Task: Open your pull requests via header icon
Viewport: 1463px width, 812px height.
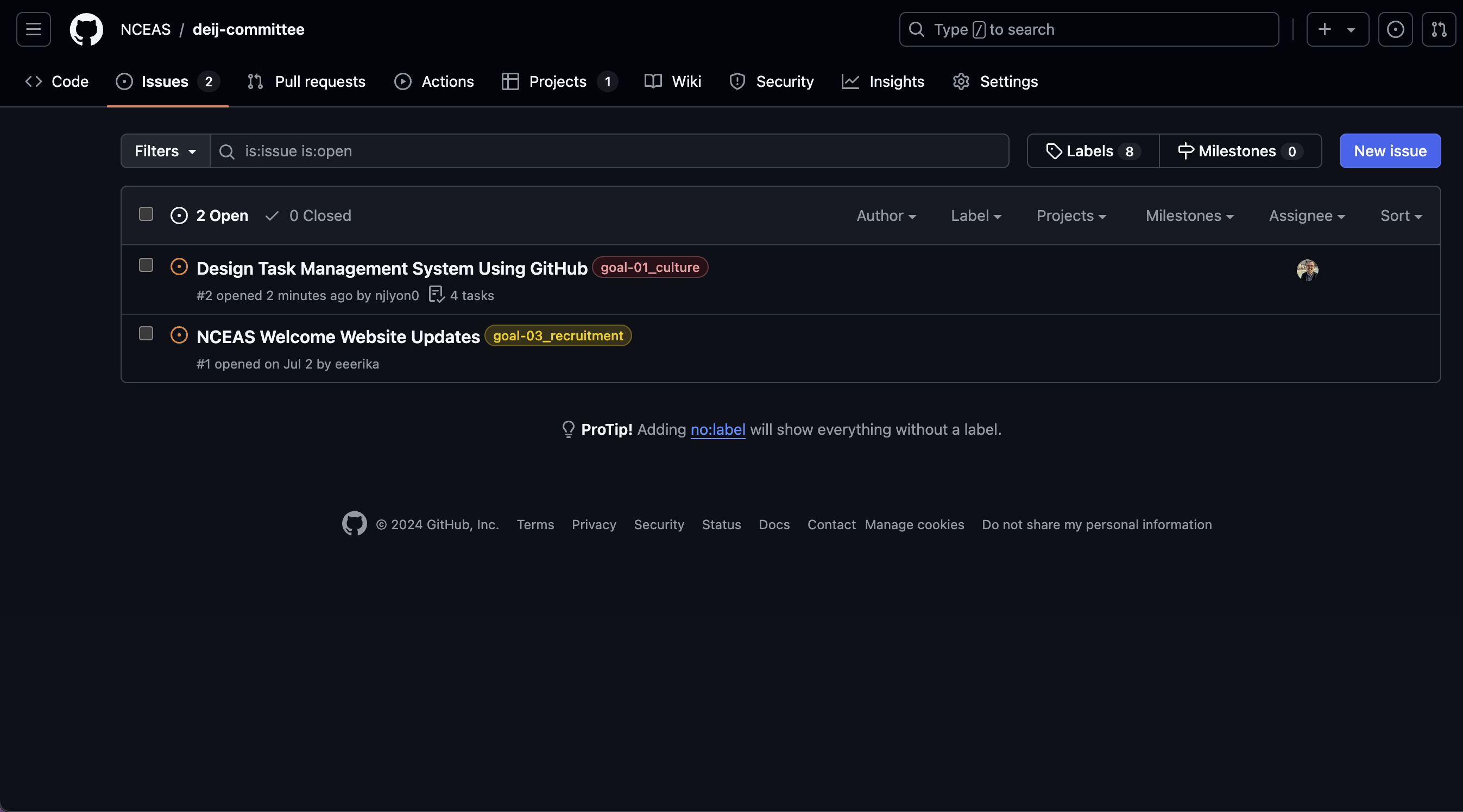Action: click(1439, 29)
